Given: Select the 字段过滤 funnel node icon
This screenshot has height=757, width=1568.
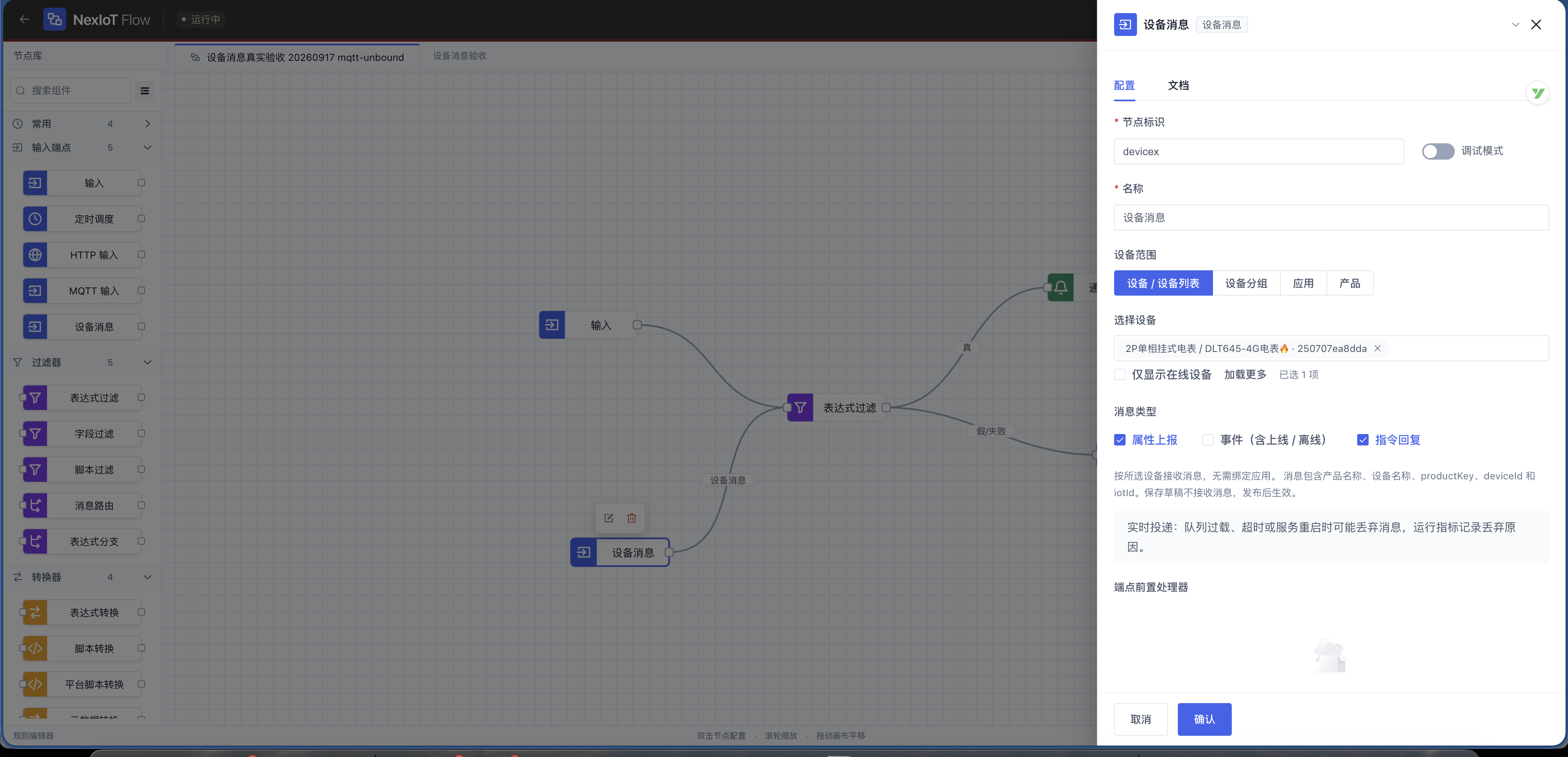Looking at the screenshot, I should [x=35, y=433].
